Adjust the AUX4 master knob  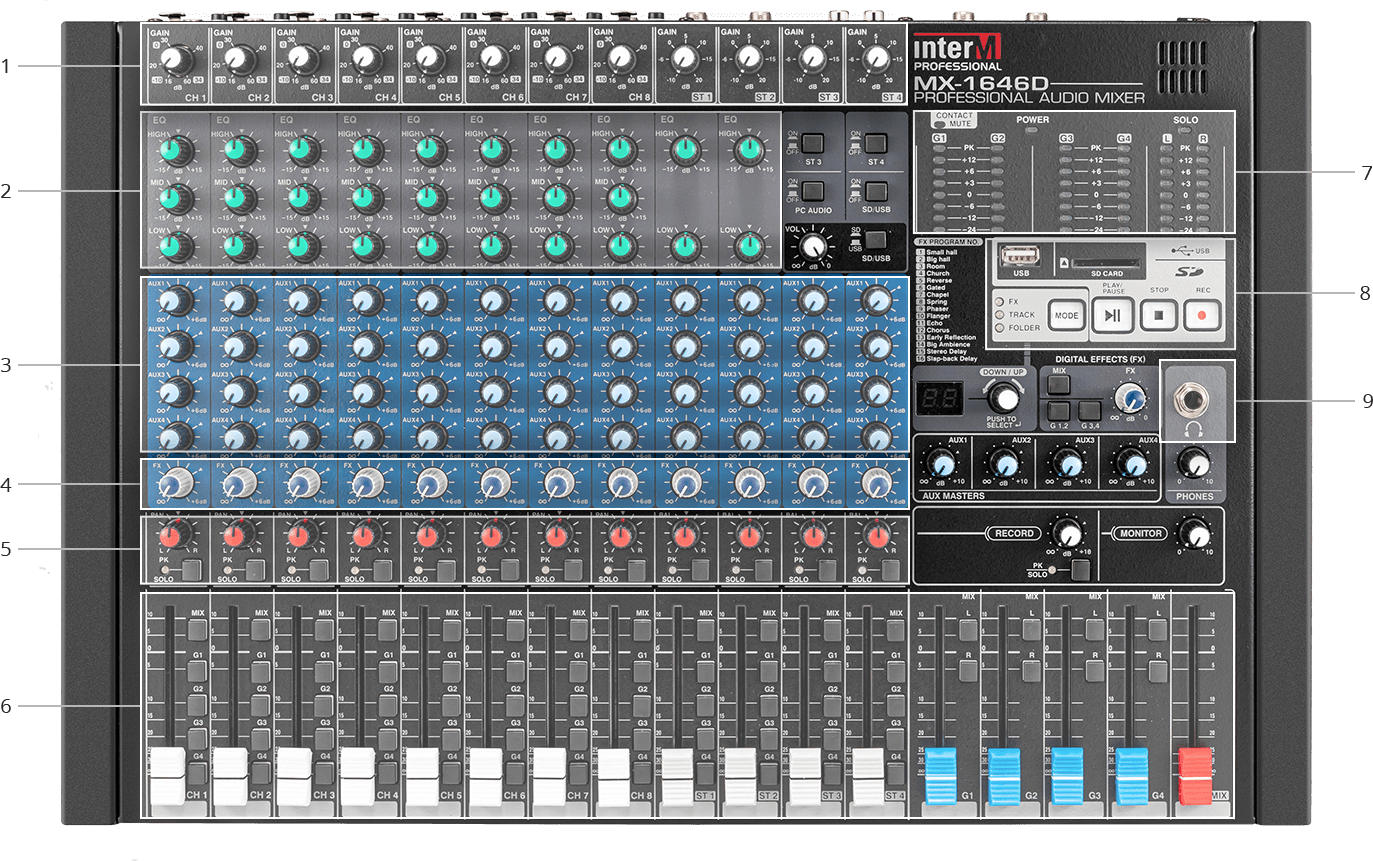coord(1131,463)
